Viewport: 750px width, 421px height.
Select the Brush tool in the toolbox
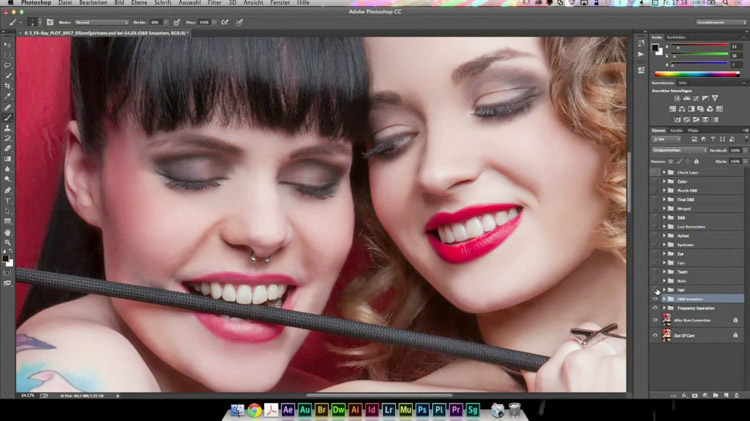pyautogui.click(x=7, y=118)
